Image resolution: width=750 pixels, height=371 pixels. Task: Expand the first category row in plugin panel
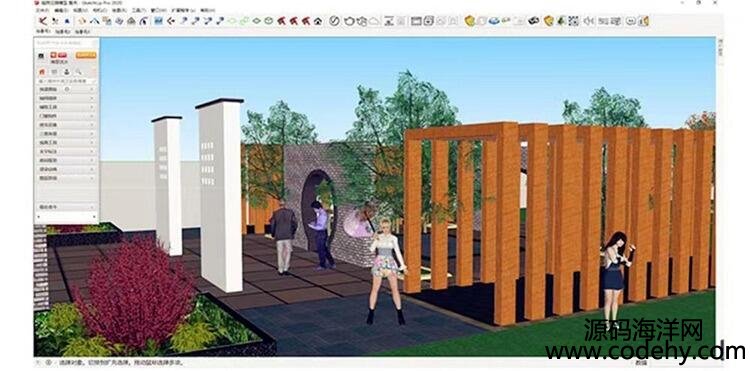[66, 89]
